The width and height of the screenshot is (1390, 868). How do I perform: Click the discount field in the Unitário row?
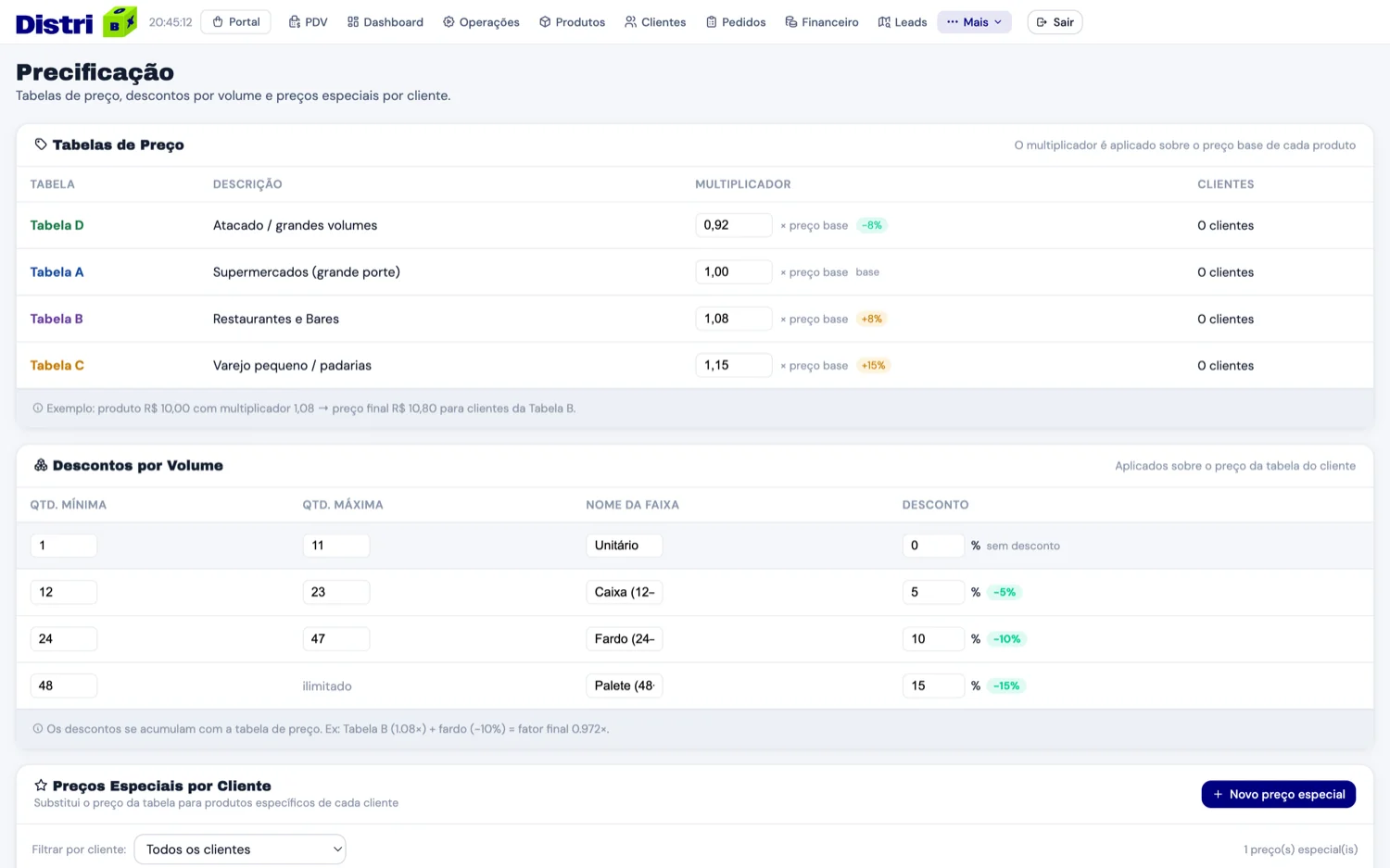coord(933,546)
